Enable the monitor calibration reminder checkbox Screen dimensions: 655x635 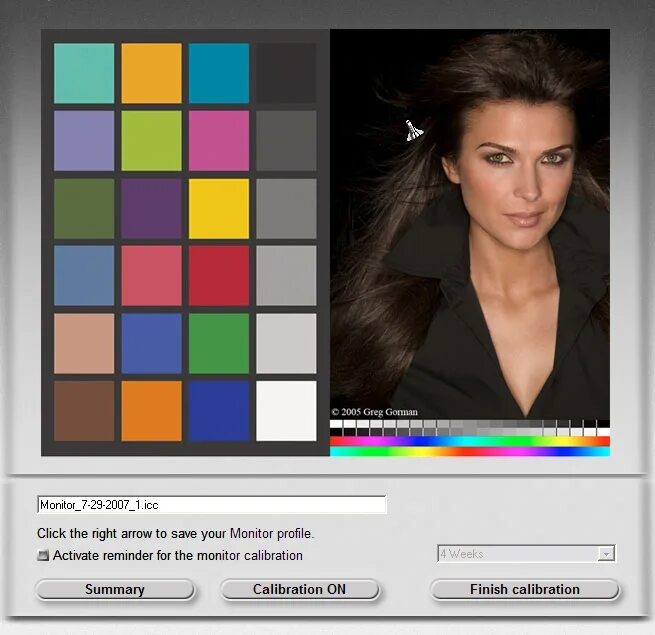coord(43,555)
